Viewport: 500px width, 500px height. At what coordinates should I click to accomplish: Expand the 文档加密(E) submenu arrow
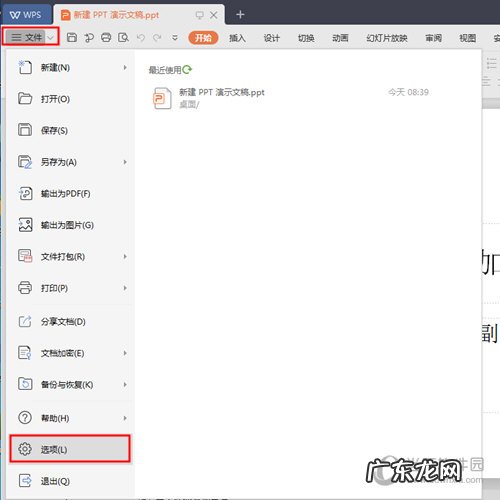125,353
